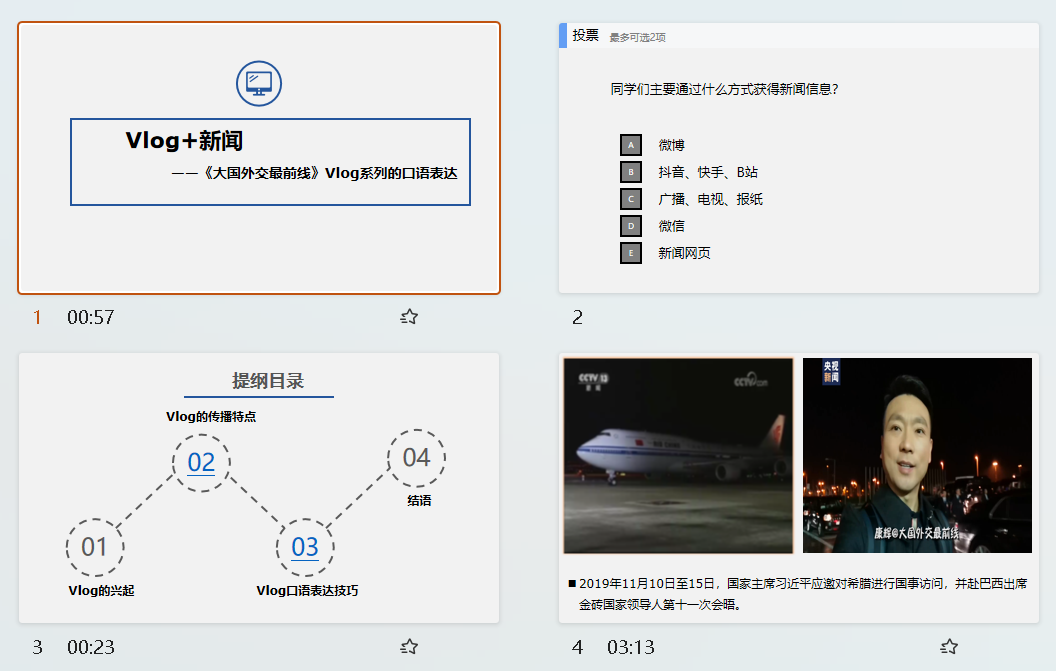1056x671 pixels.
Task: Toggle the star icon under slide 3
Action: 409,647
